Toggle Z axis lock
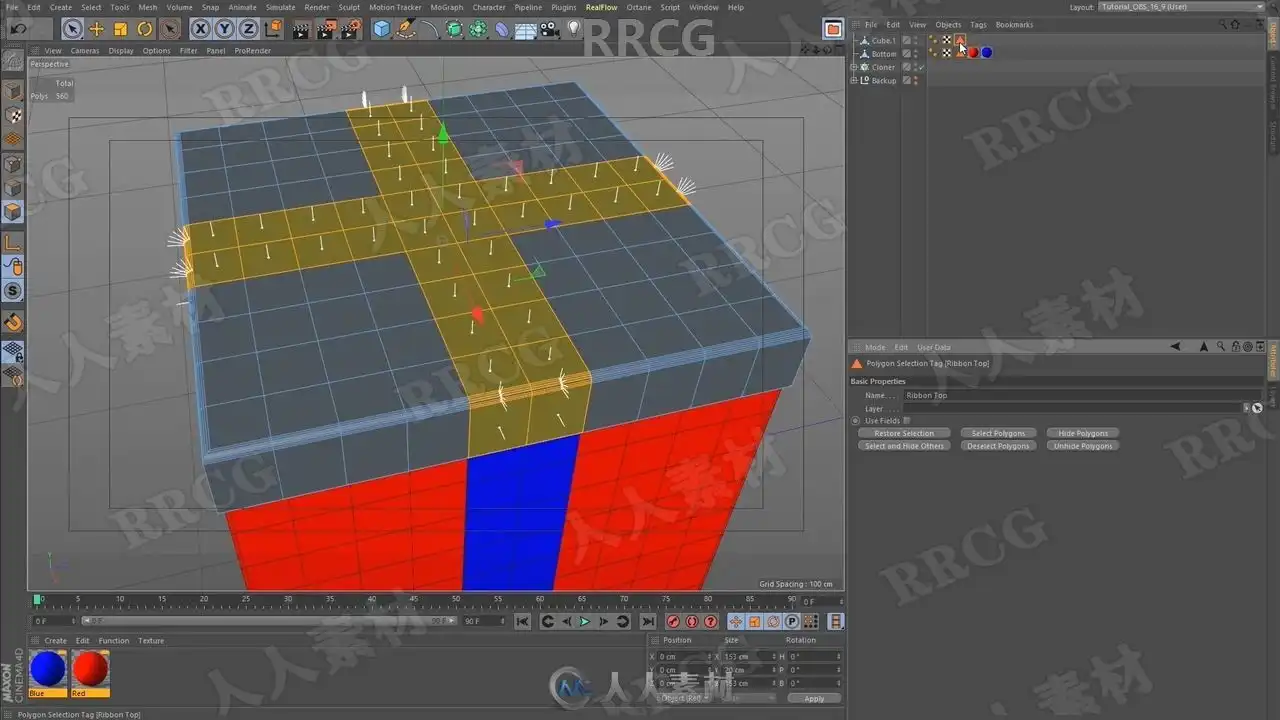Viewport: 1280px width, 720px height. click(248, 29)
